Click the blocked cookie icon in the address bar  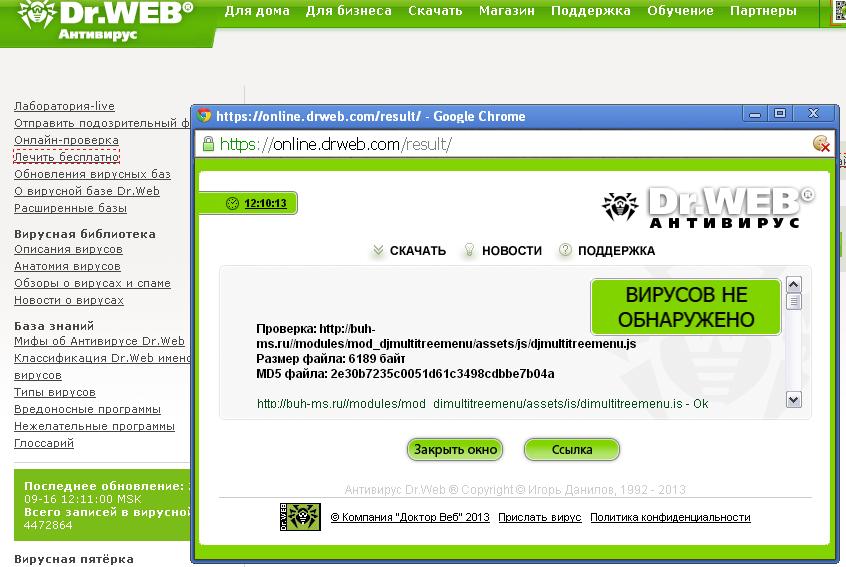821,144
